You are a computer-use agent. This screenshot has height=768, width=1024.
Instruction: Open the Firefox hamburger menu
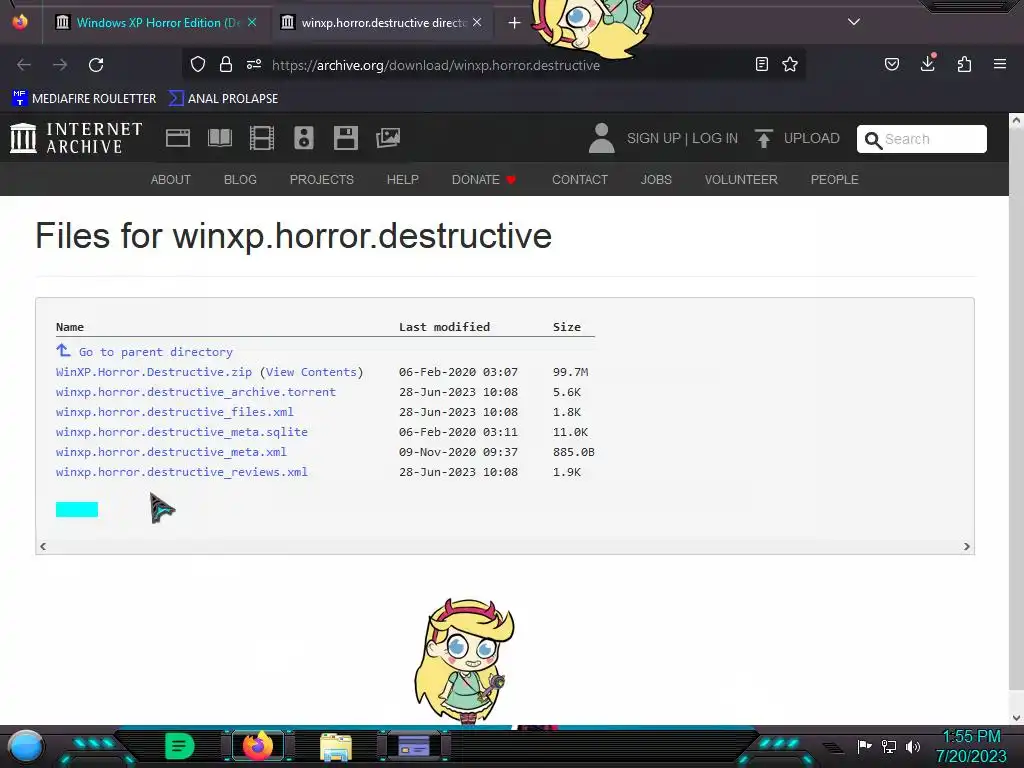(x=1000, y=64)
